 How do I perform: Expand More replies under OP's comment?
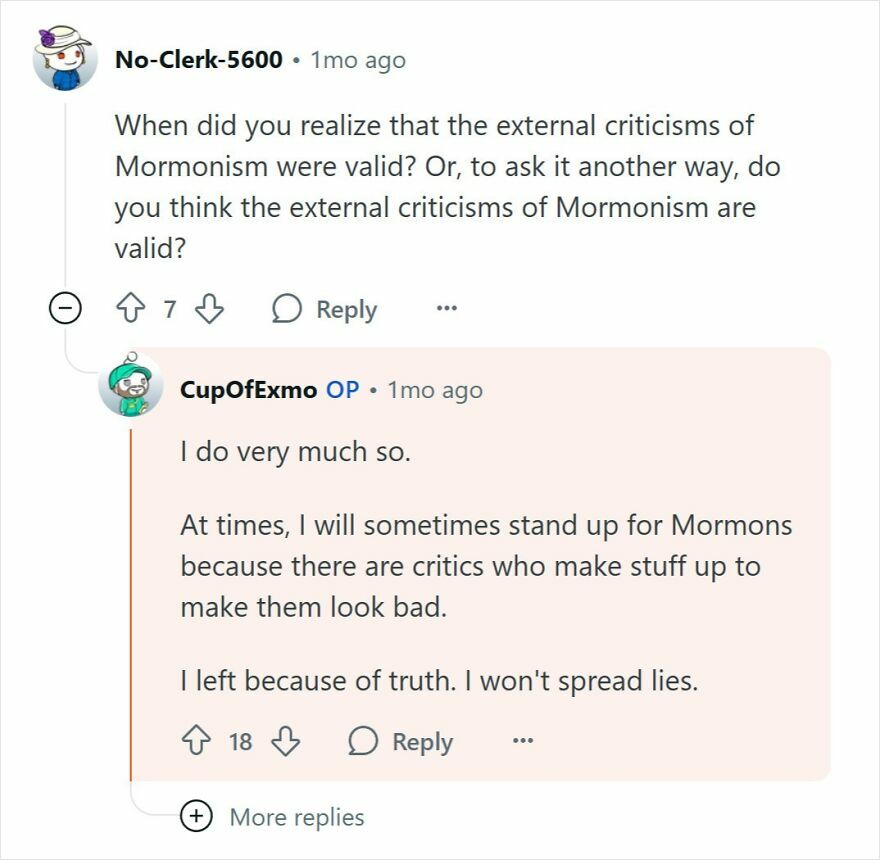pyautogui.click(x=296, y=817)
